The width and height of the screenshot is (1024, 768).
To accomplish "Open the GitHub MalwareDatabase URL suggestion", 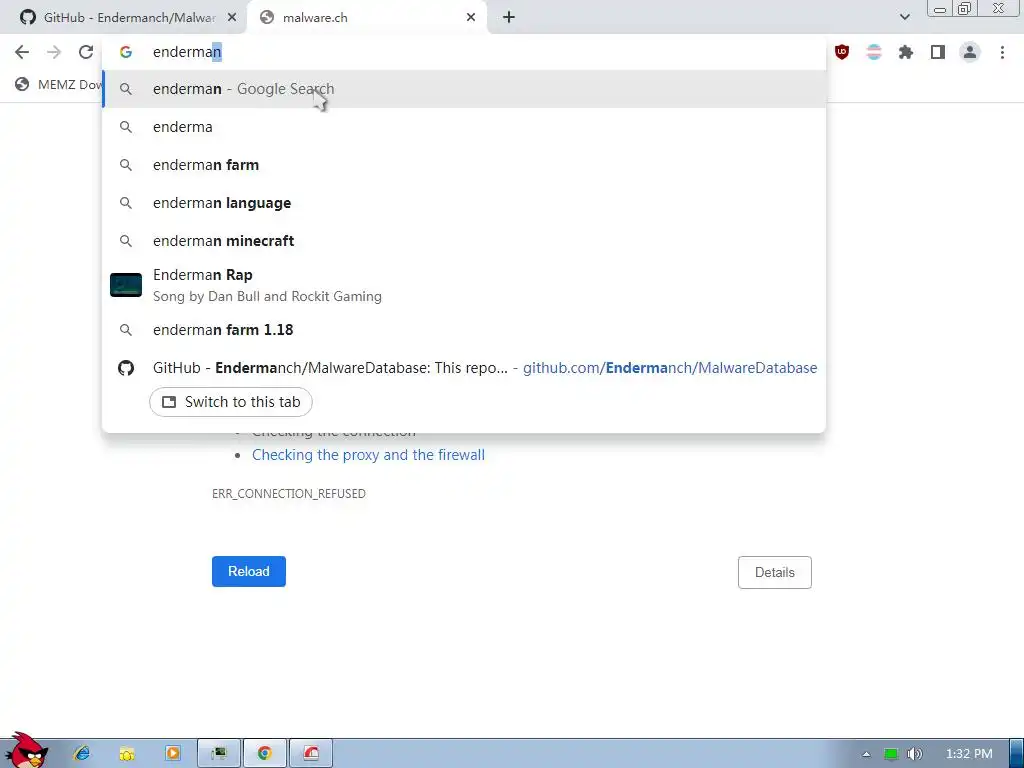I will (464, 368).
